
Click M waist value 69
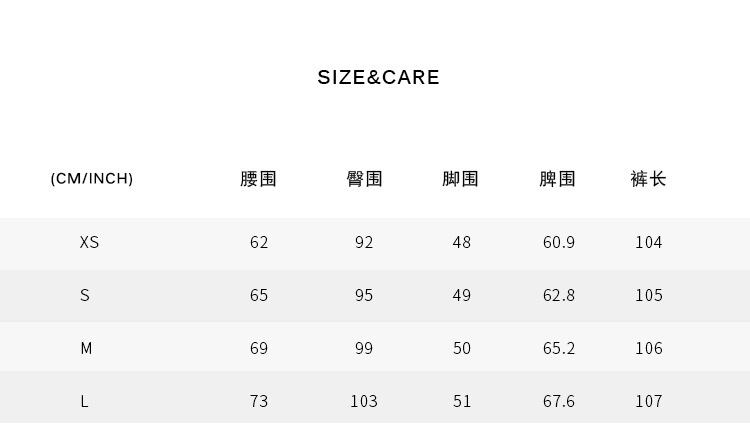coord(259,348)
